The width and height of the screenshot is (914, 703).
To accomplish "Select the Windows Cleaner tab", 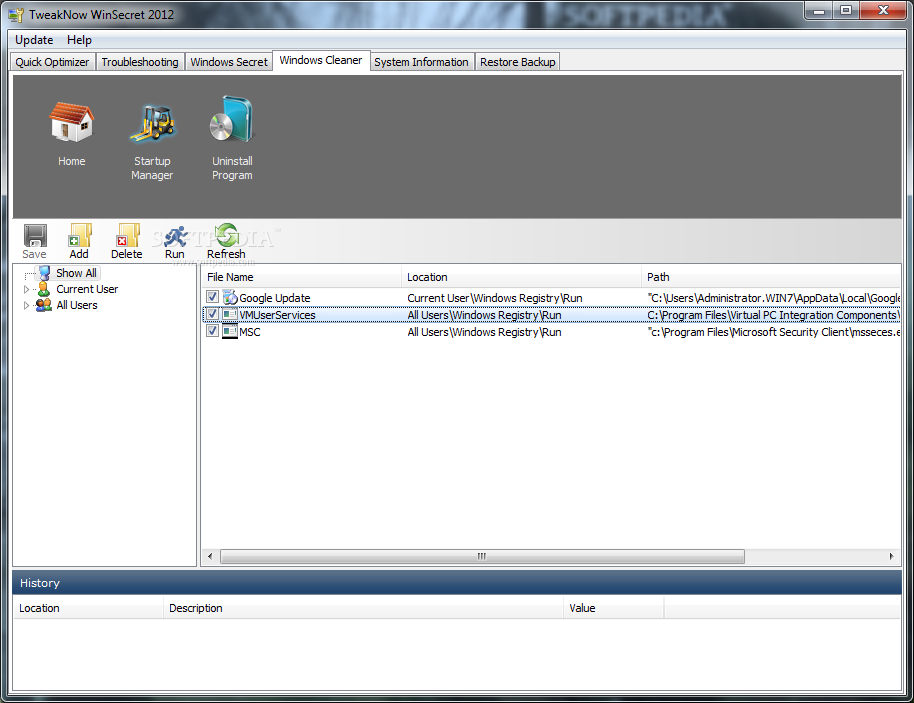I will (321, 60).
